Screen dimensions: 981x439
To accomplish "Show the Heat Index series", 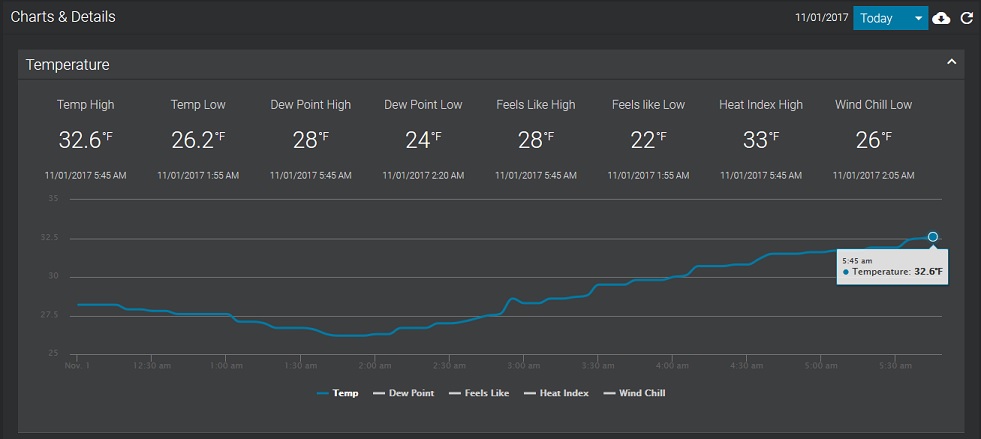I will pyautogui.click(x=563, y=393).
